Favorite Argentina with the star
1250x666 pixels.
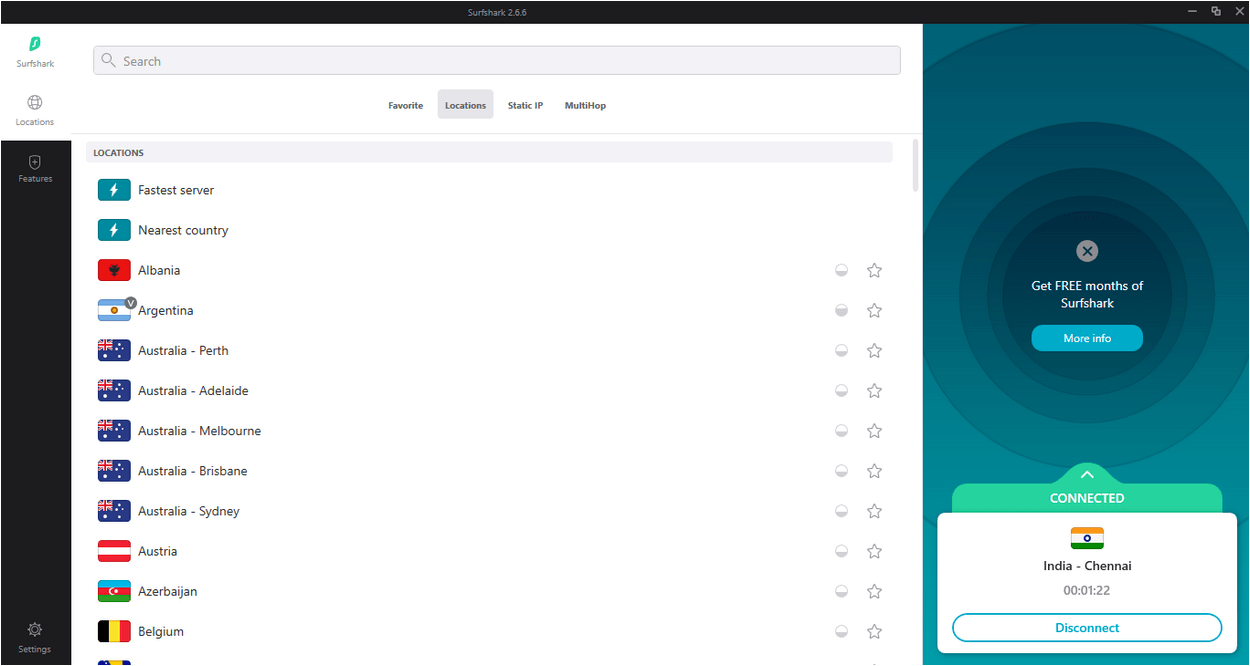[875, 310]
